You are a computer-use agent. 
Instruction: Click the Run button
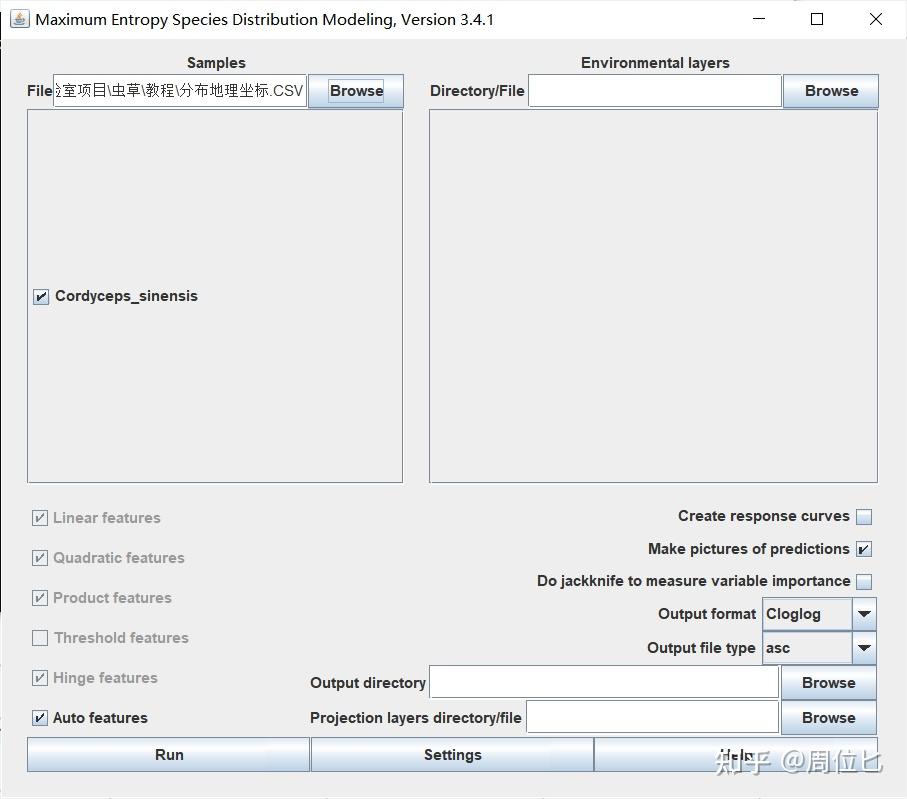click(168, 754)
